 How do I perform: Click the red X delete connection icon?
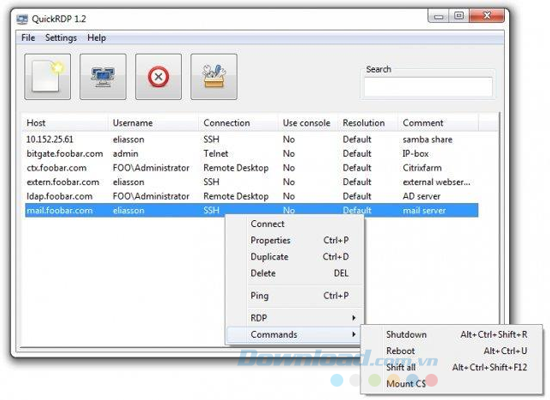(x=159, y=76)
